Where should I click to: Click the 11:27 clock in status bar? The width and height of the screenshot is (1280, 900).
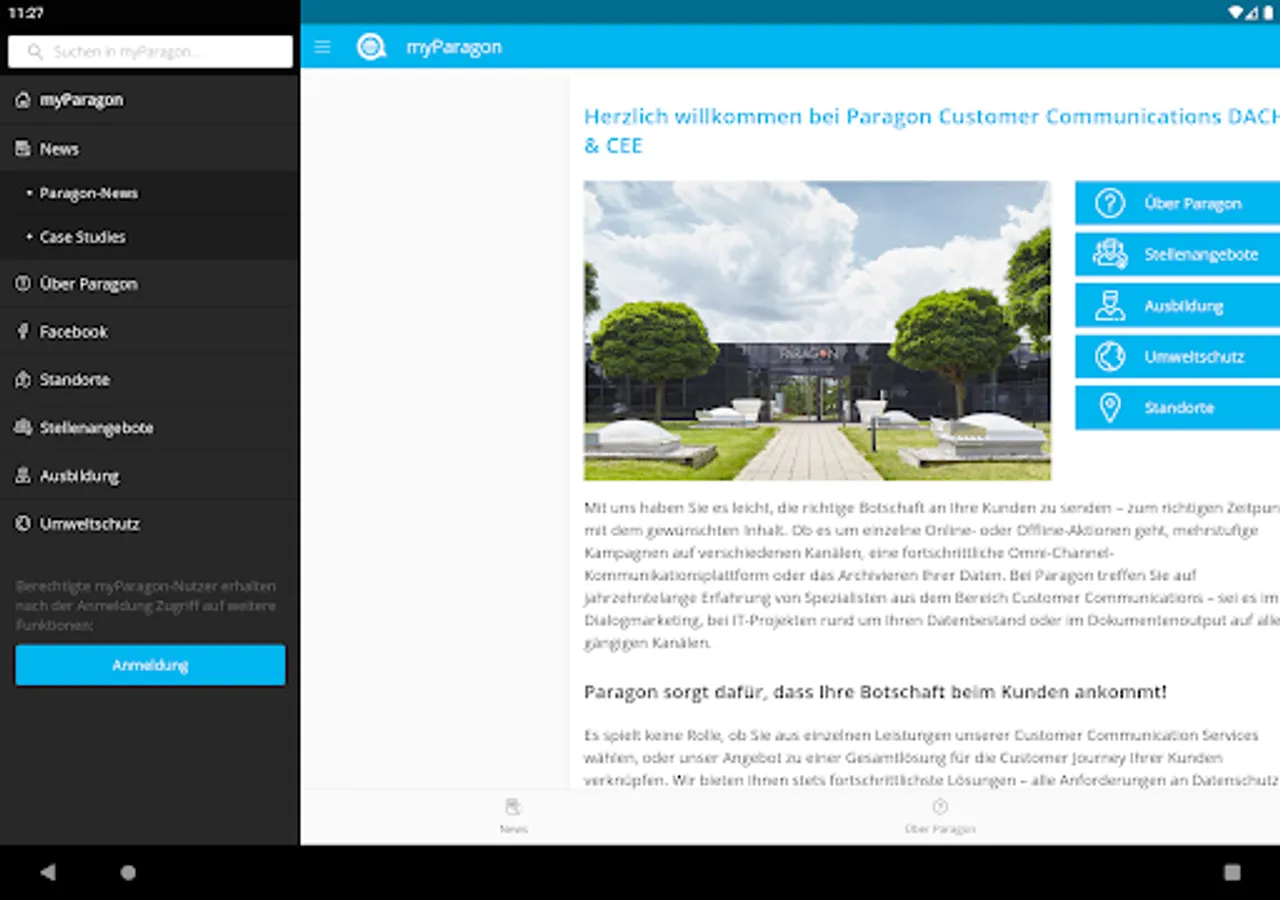25,13
